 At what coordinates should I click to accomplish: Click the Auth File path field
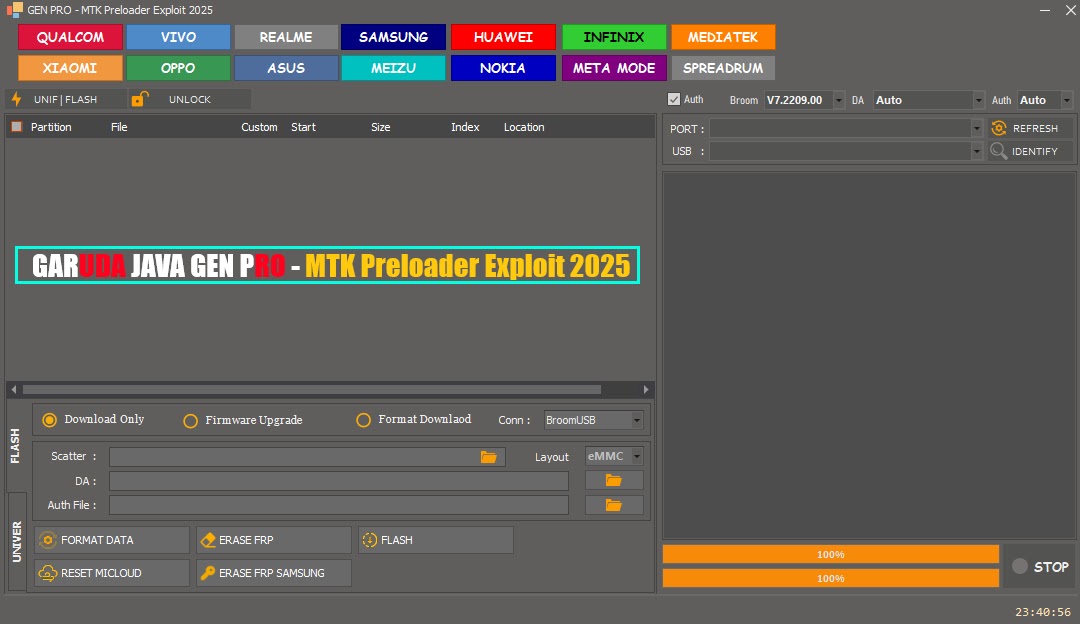339,505
